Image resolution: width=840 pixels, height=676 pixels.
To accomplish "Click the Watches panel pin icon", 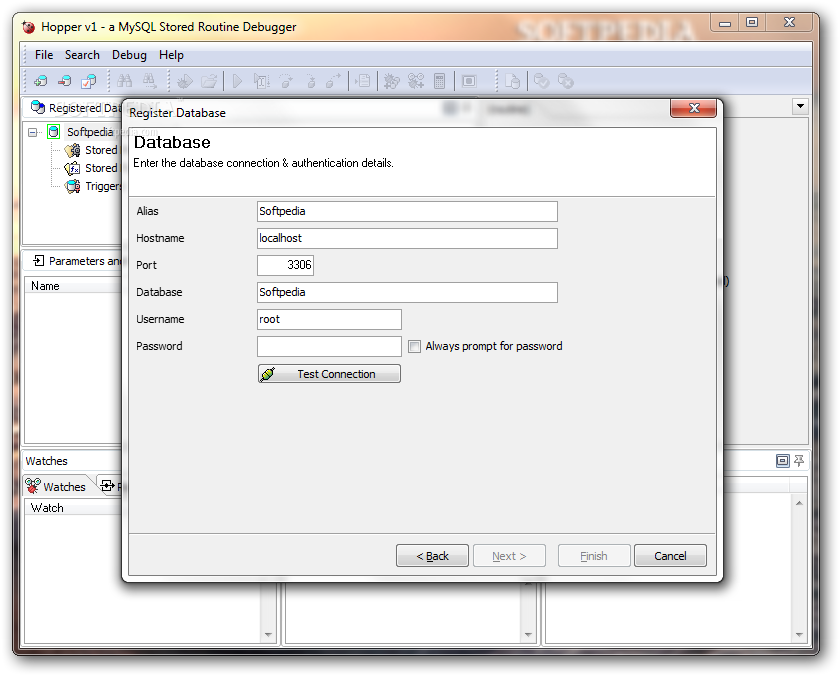I will (x=799, y=461).
